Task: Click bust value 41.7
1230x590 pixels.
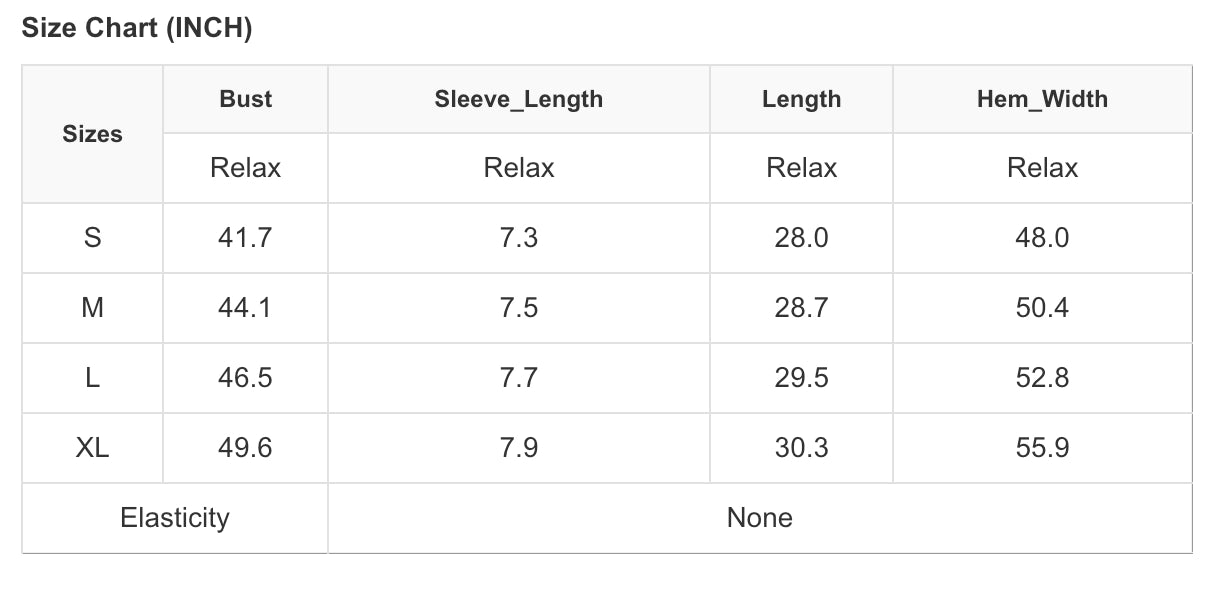Action: (245, 238)
